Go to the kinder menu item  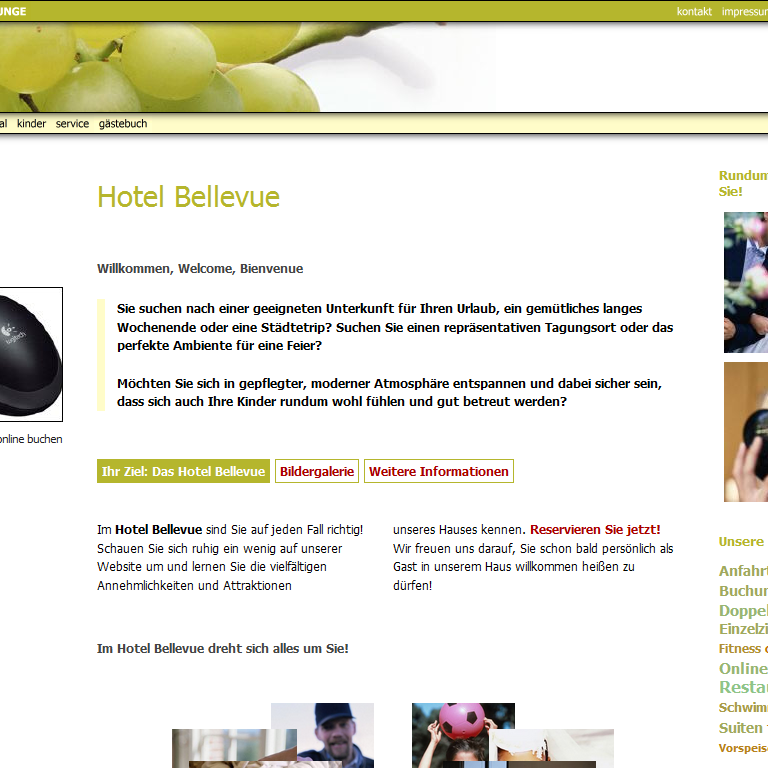[x=31, y=123]
